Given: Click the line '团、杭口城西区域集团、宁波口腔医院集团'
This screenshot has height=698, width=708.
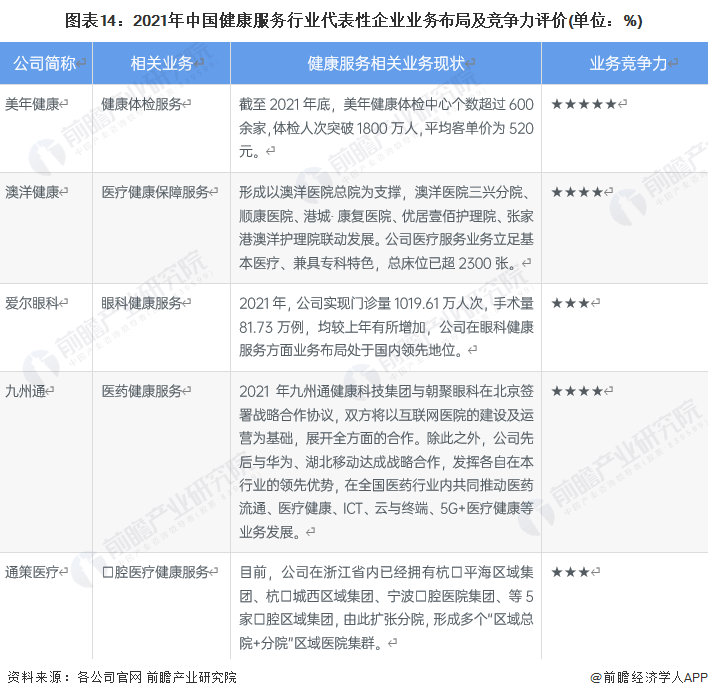Looking at the screenshot, I should (x=367, y=596).
